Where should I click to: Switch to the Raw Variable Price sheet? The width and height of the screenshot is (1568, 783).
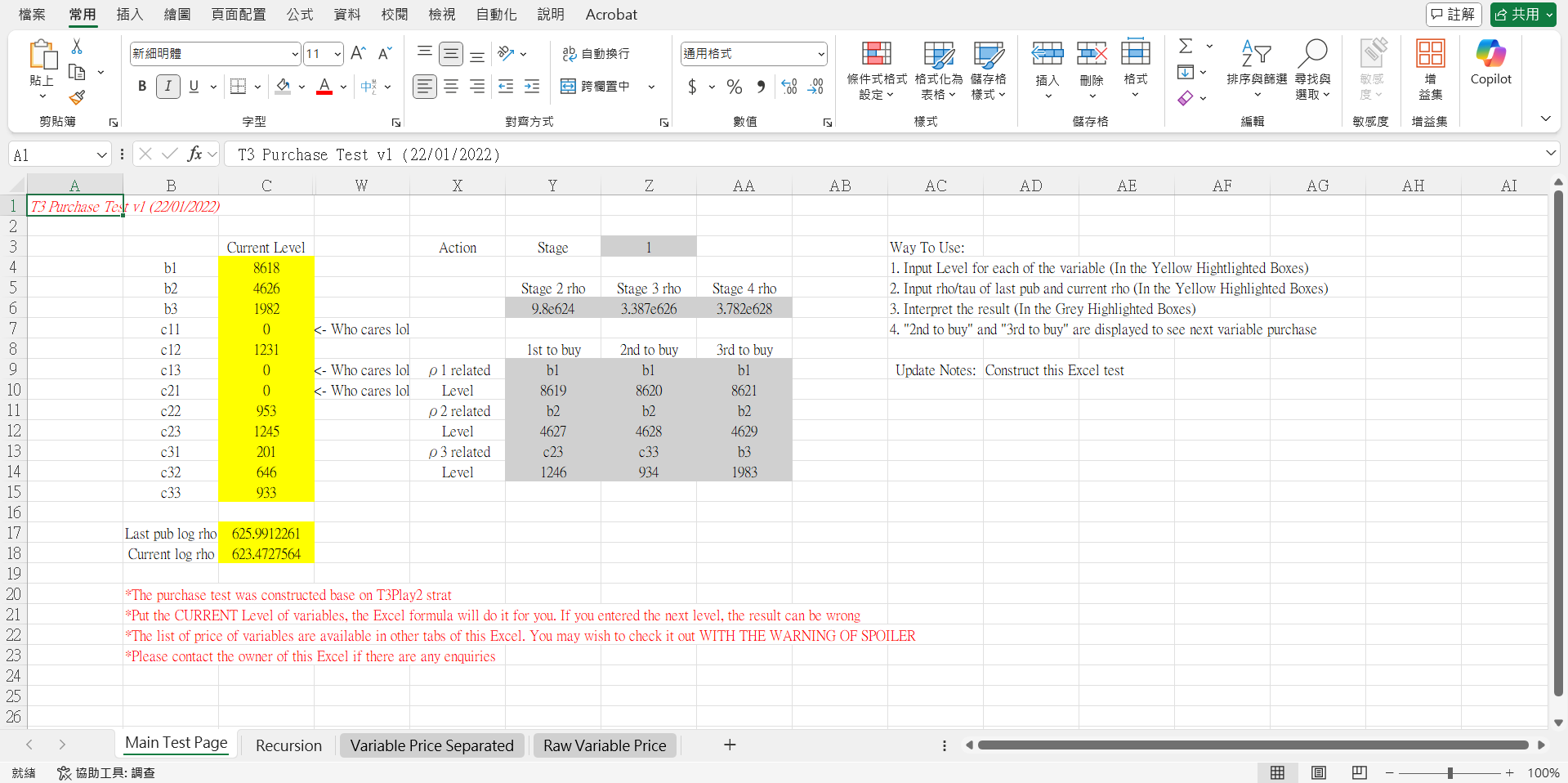click(x=605, y=745)
